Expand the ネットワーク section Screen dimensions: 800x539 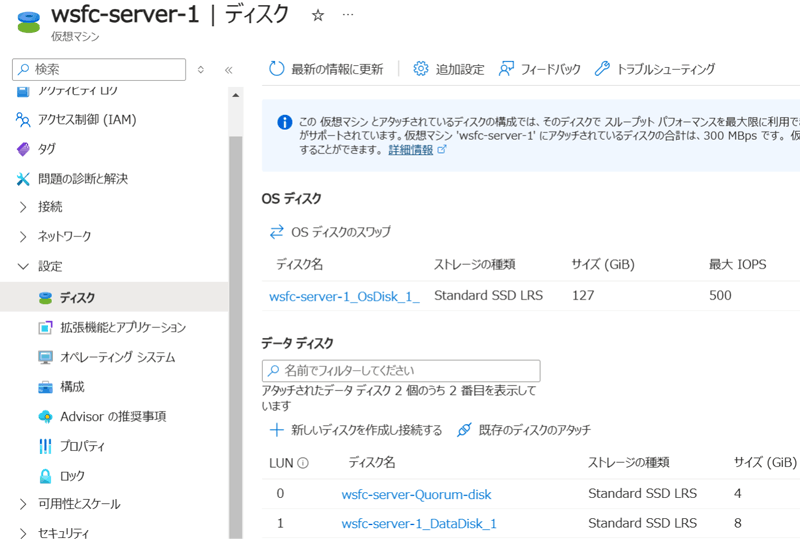55,236
